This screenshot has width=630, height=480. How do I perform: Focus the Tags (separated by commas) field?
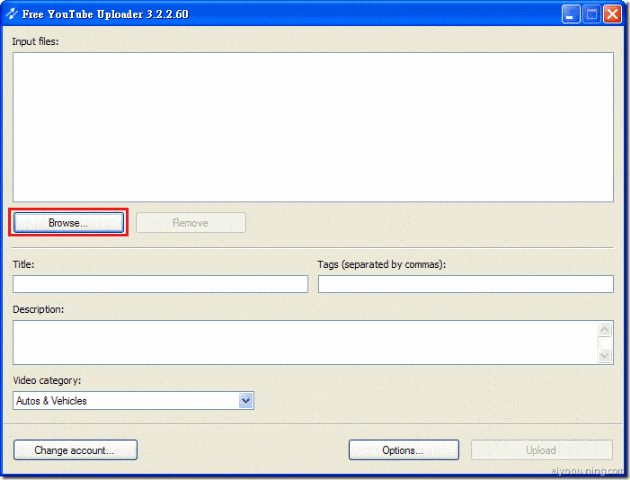[x=466, y=284]
